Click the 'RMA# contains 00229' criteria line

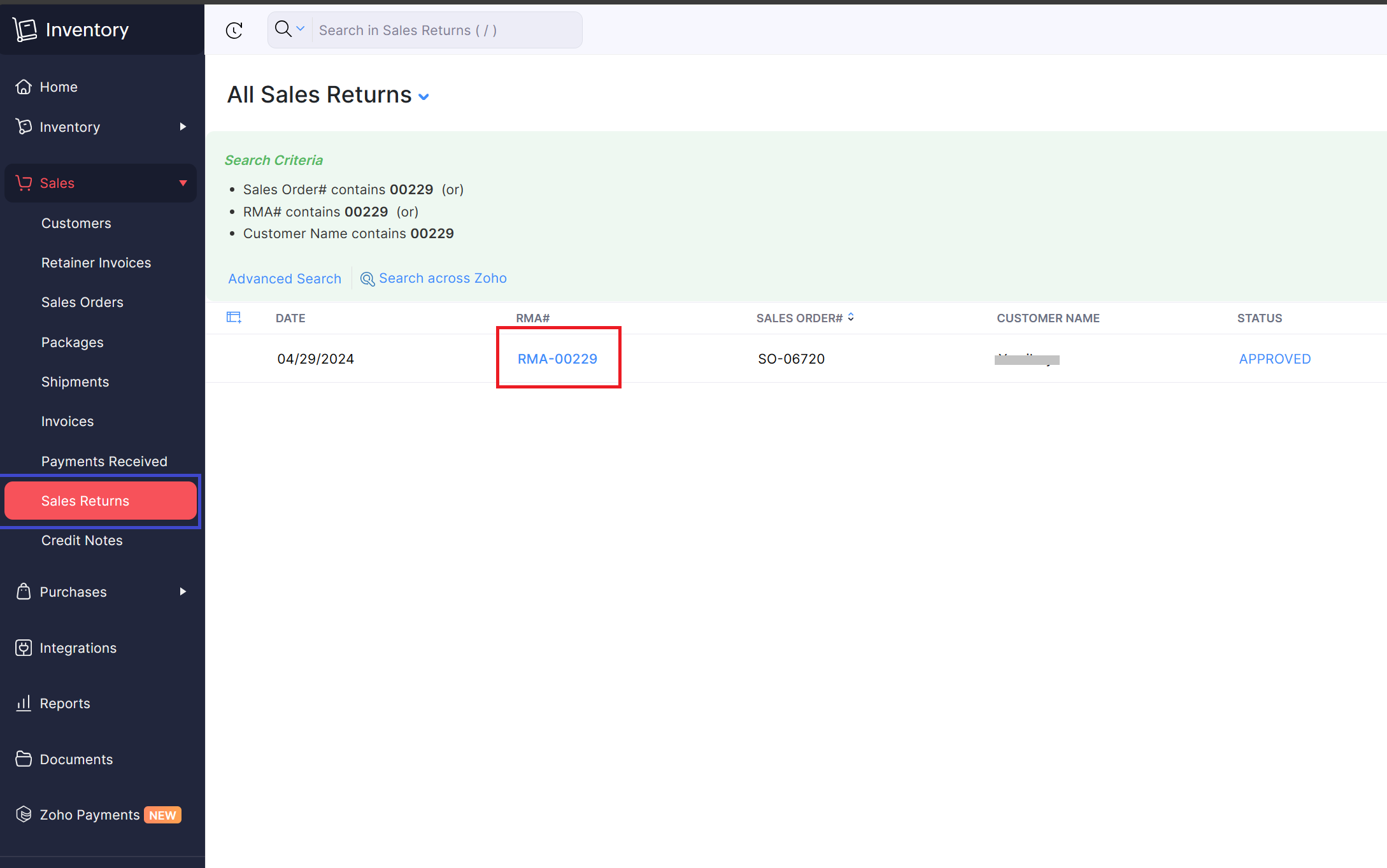pyautogui.click(x=331, y=212)
